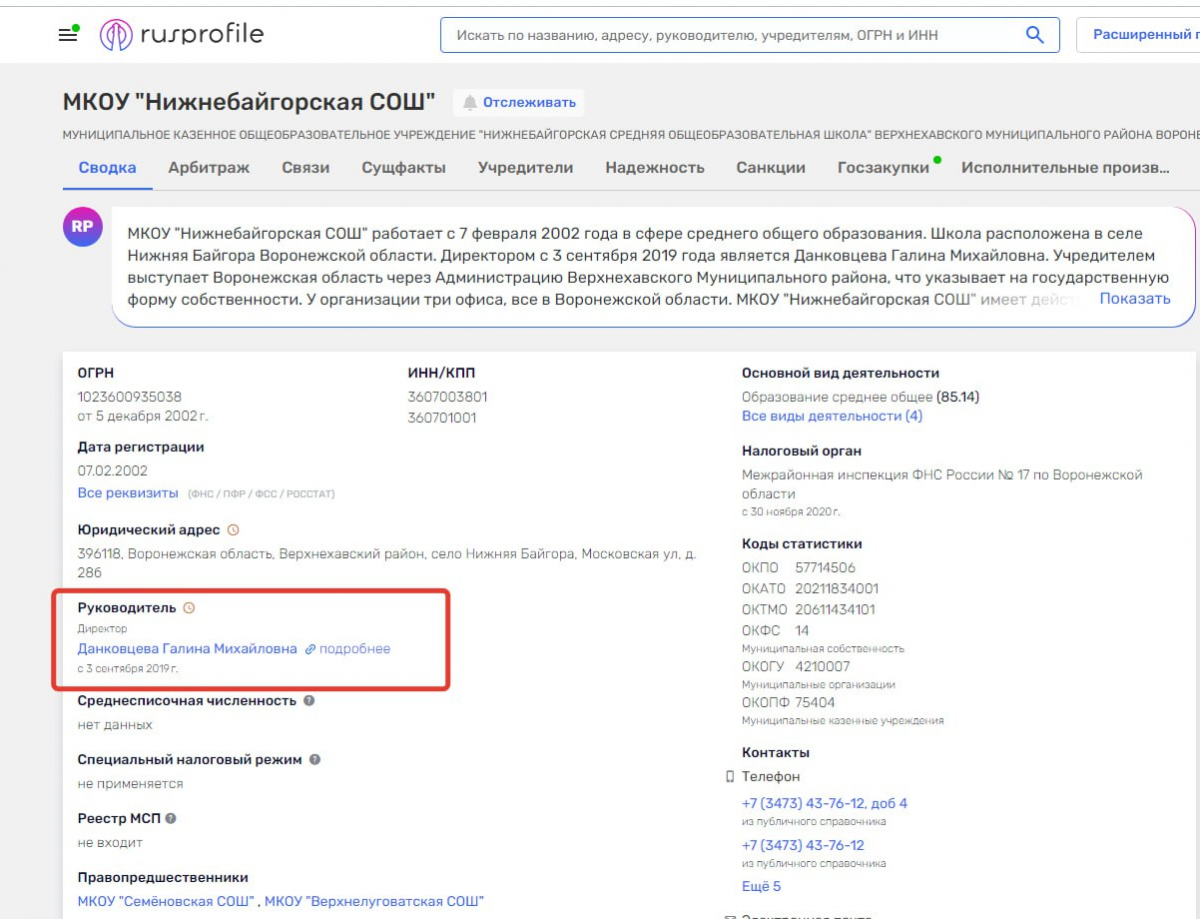Screen dimensions: 1200x919
Task: Click help icon next to Среднесписочная численность
Action: 309,701
